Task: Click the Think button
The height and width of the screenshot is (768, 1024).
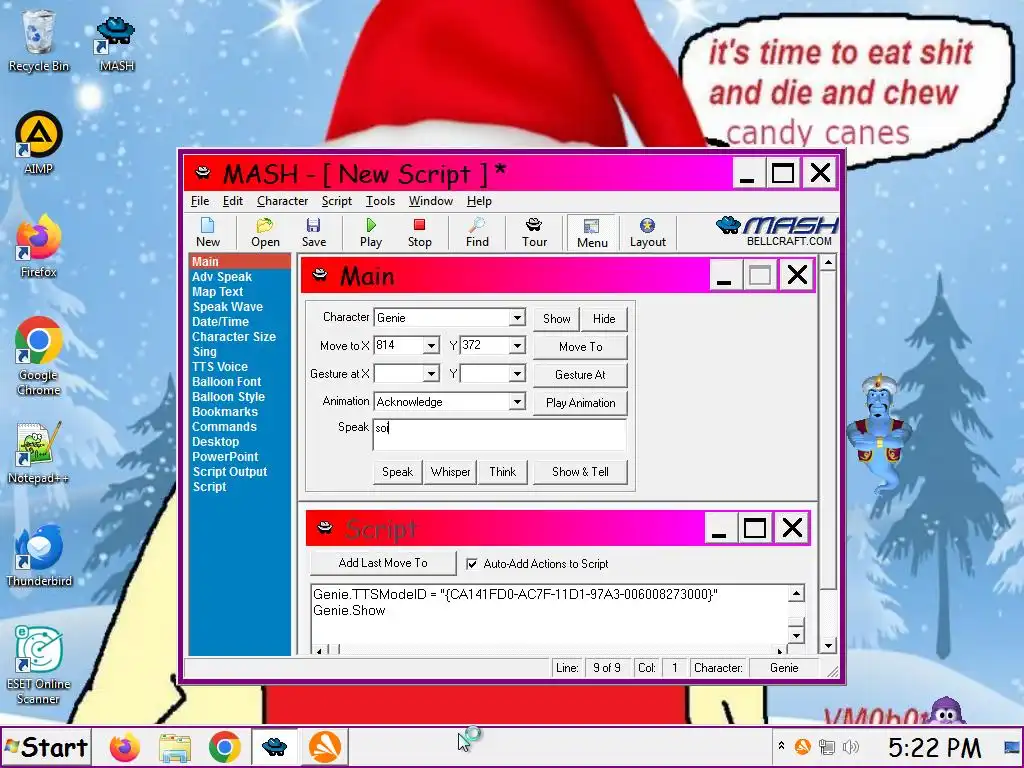Action: [503, 472]
